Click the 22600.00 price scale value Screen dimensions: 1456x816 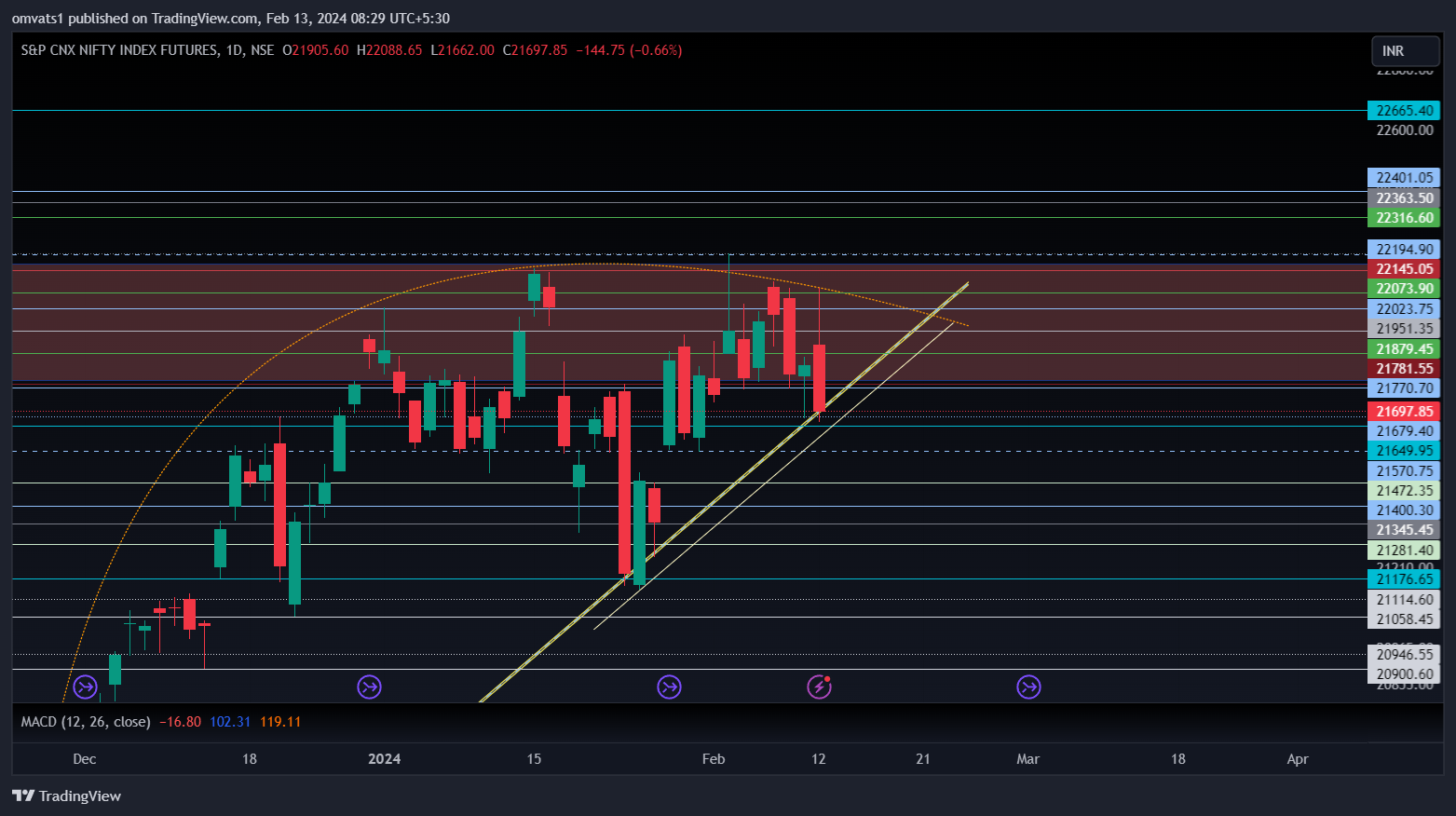(x=1405, y=130)
